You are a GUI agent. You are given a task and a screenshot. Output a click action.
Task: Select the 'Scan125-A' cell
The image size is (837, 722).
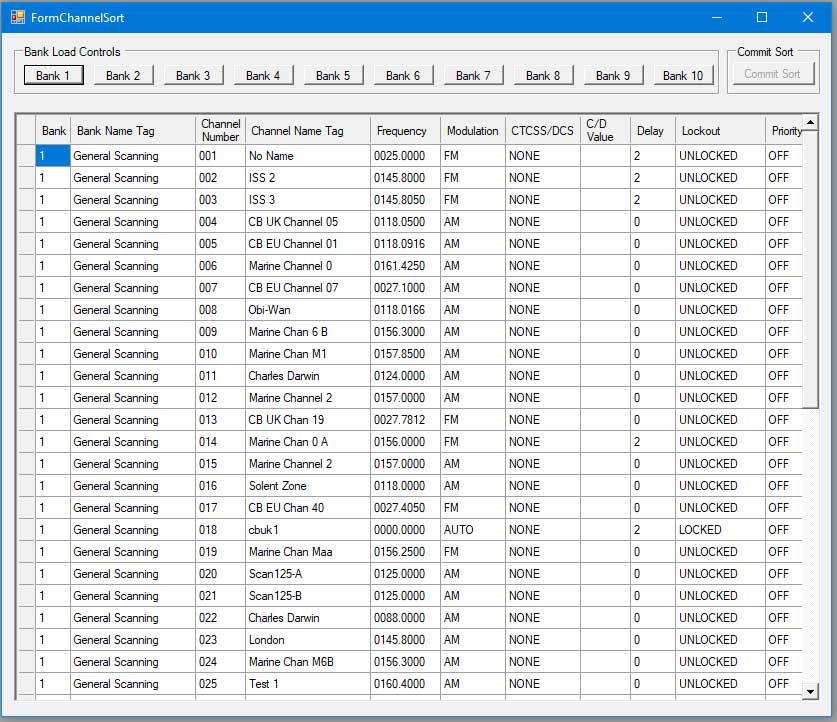point(307,574)
